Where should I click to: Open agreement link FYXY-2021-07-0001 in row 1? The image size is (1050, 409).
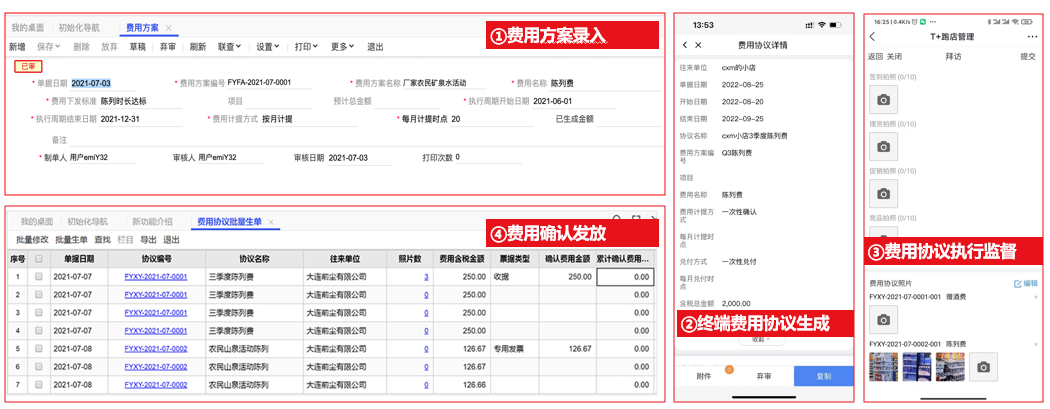pyautogui.click(x=155, y=276)
